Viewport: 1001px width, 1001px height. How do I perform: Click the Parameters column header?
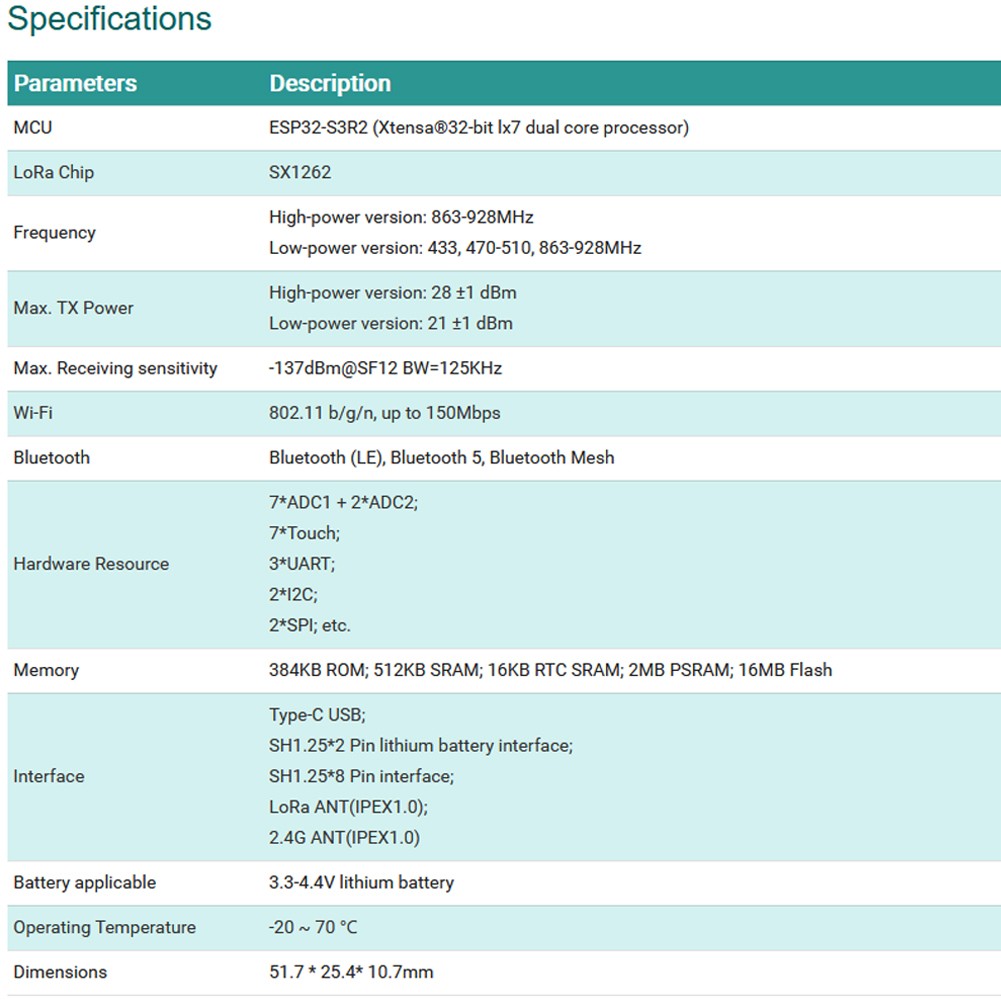point(75,83)
